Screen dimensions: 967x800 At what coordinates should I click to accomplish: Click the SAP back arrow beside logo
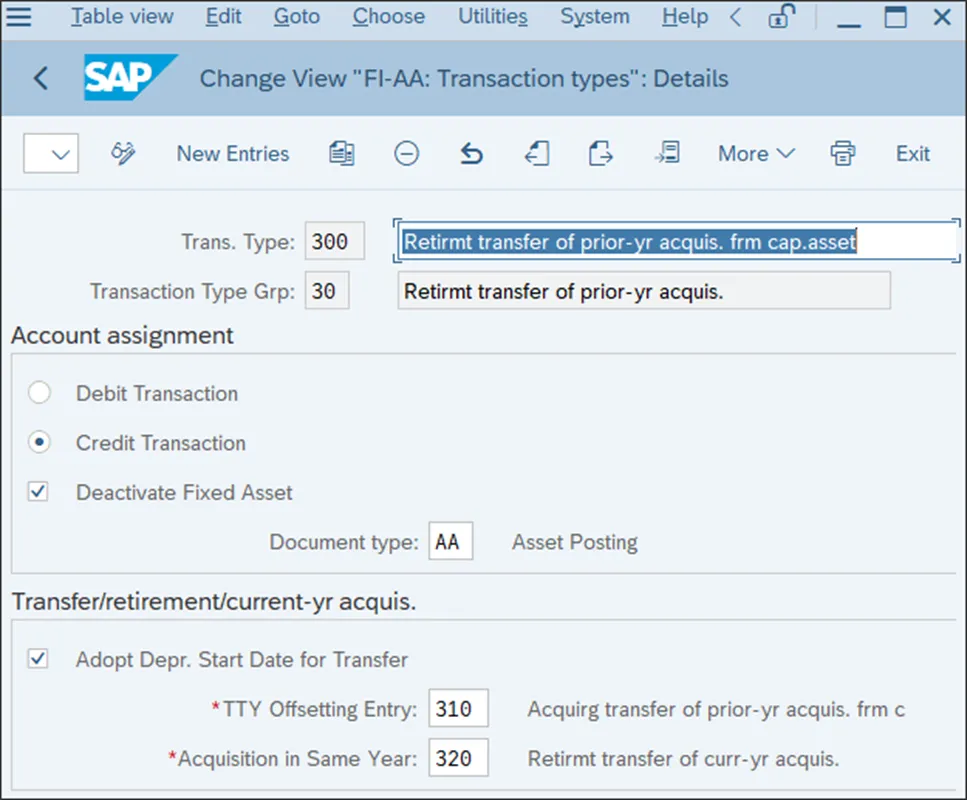(x=41, y=78)
